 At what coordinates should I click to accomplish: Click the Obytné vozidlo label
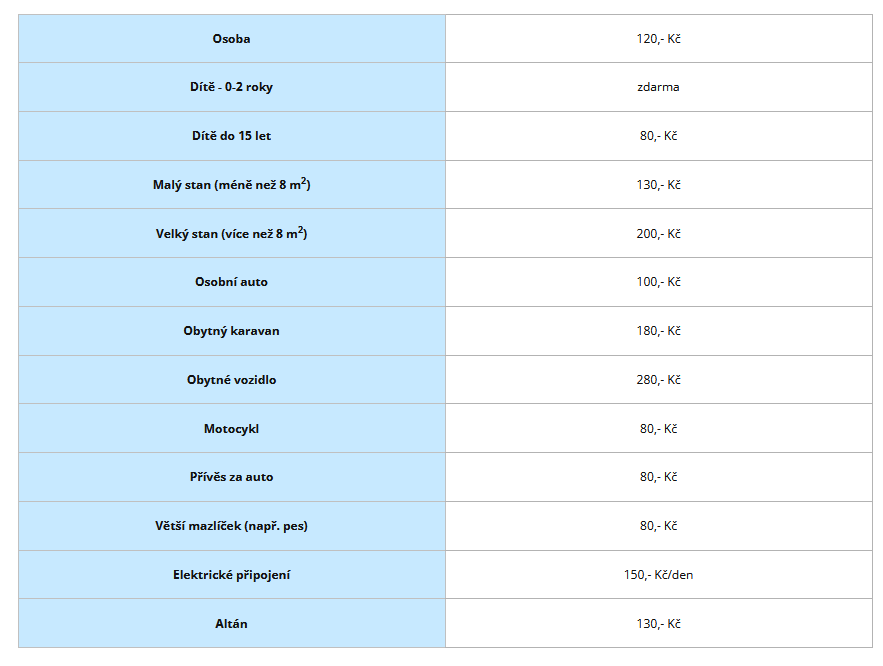click(231, 380)
